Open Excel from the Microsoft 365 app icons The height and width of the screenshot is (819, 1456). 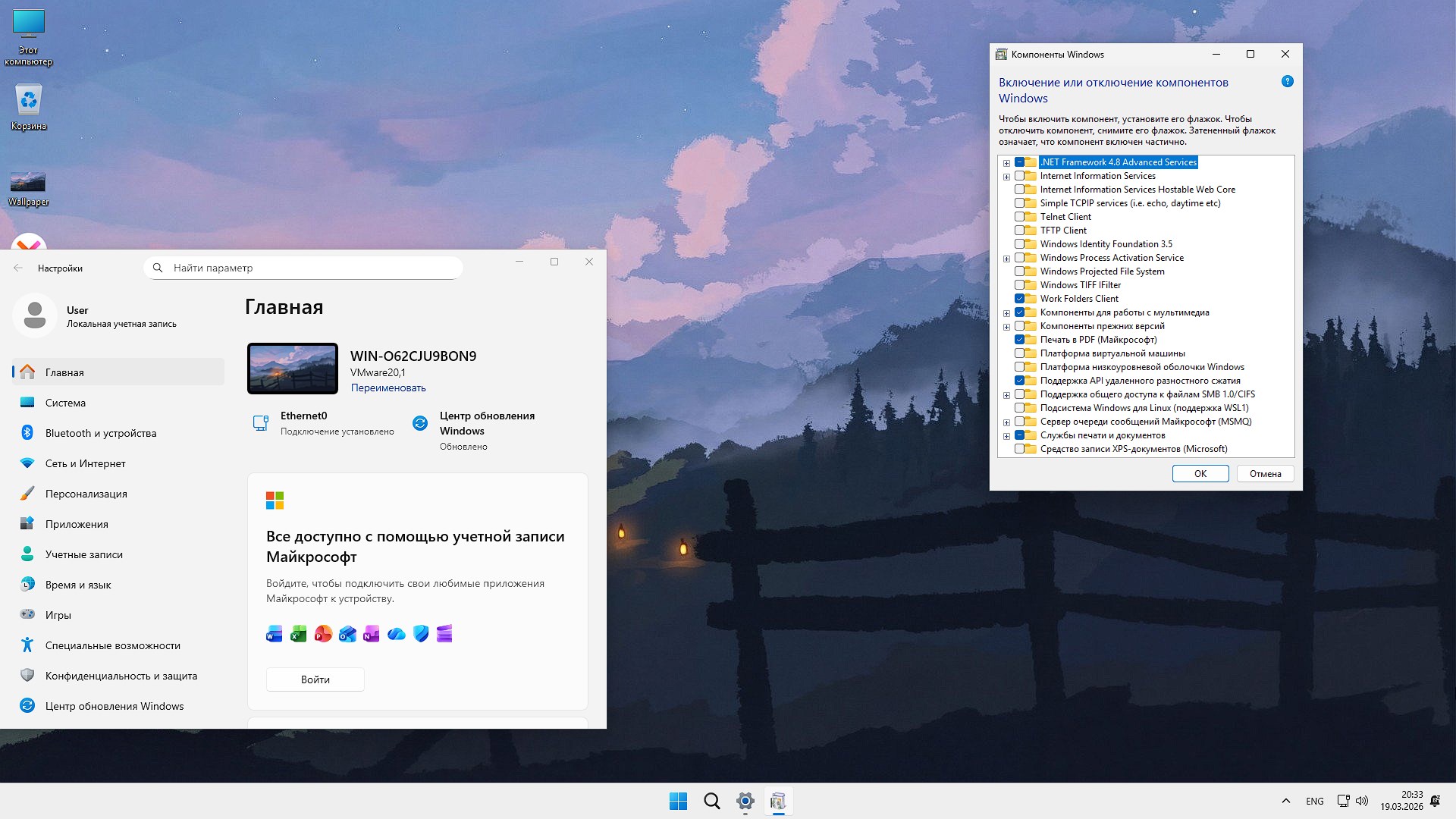coord(298,634)
